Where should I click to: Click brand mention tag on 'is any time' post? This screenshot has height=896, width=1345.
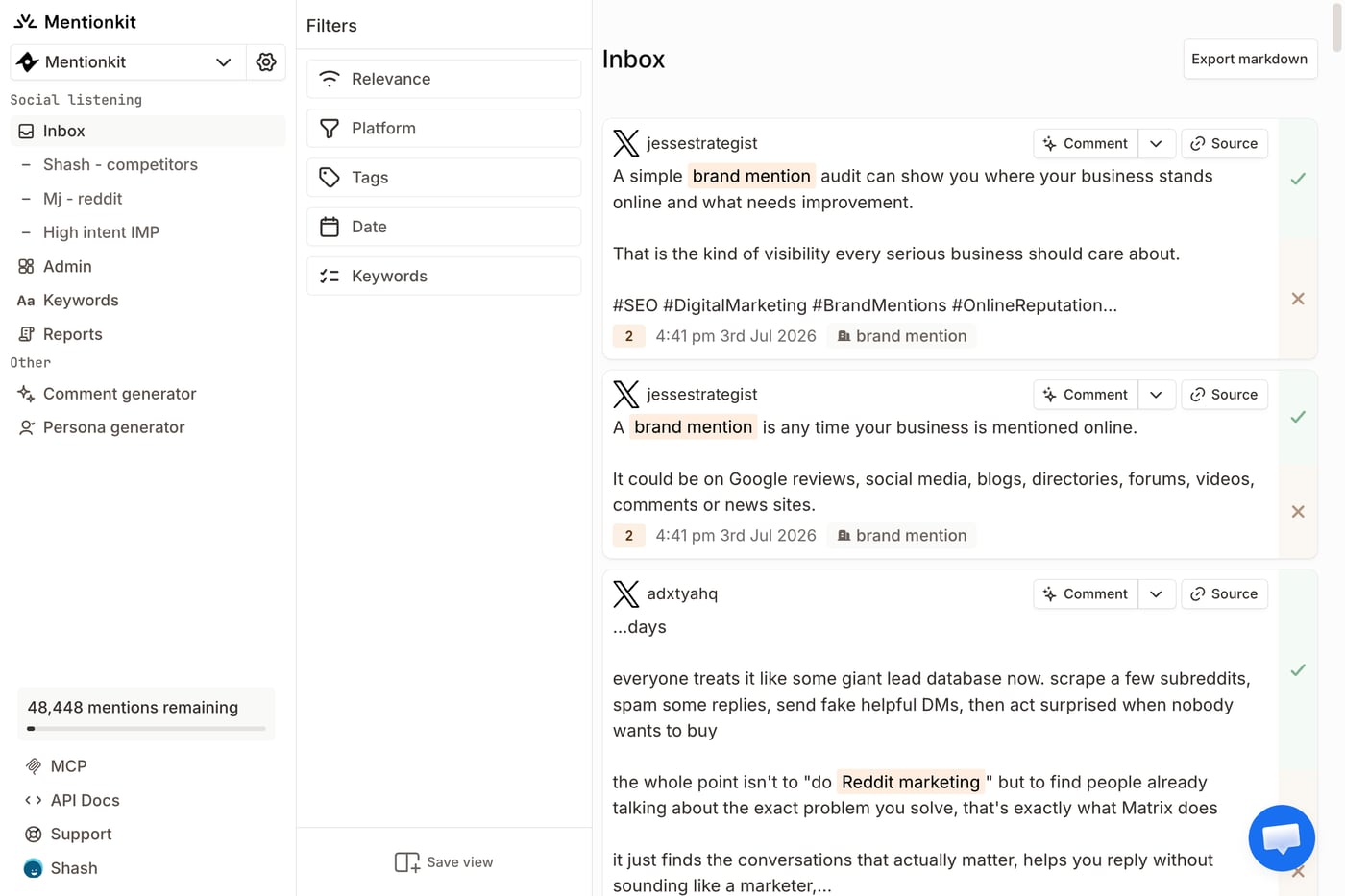[901, 536]
